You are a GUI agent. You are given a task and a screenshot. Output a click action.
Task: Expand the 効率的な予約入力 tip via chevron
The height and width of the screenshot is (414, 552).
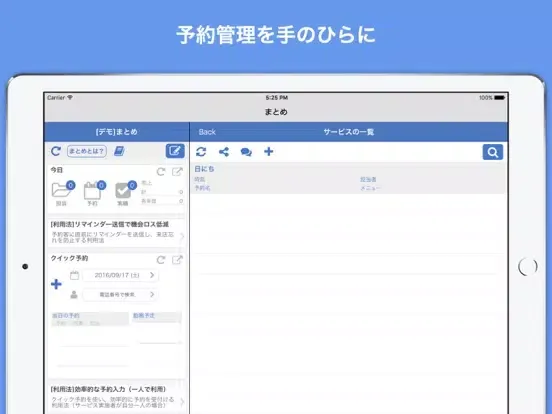(x=182, y=401)
